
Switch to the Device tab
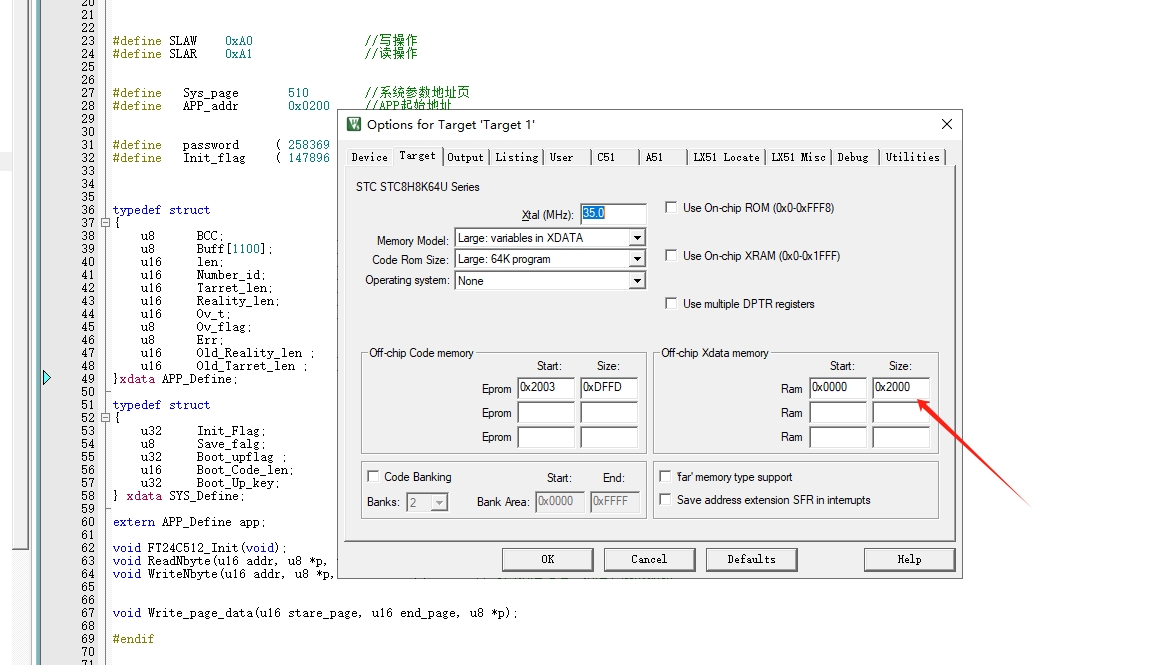pyautogui.click(x=369, y=157)
